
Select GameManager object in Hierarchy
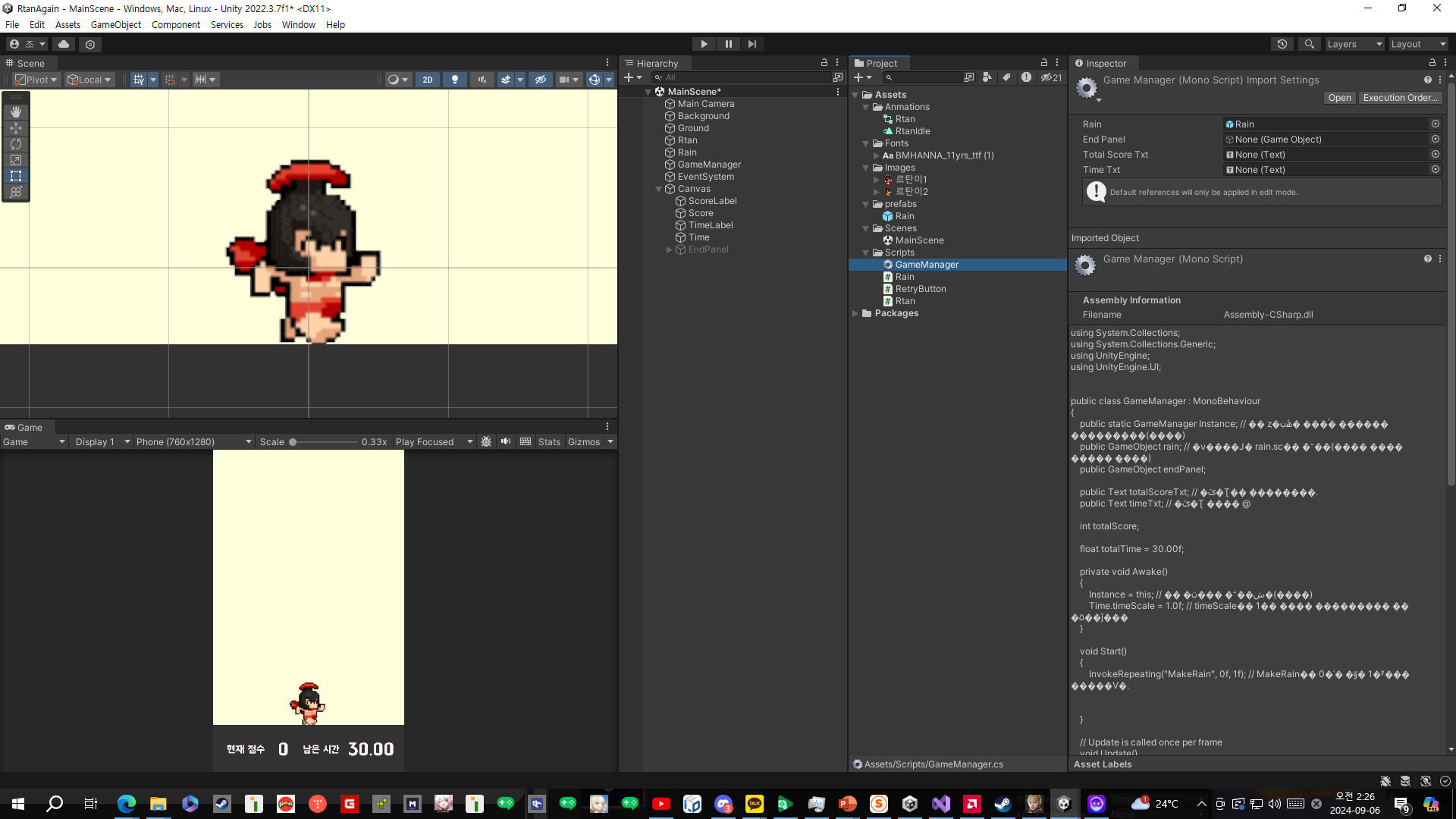point(709,165)
